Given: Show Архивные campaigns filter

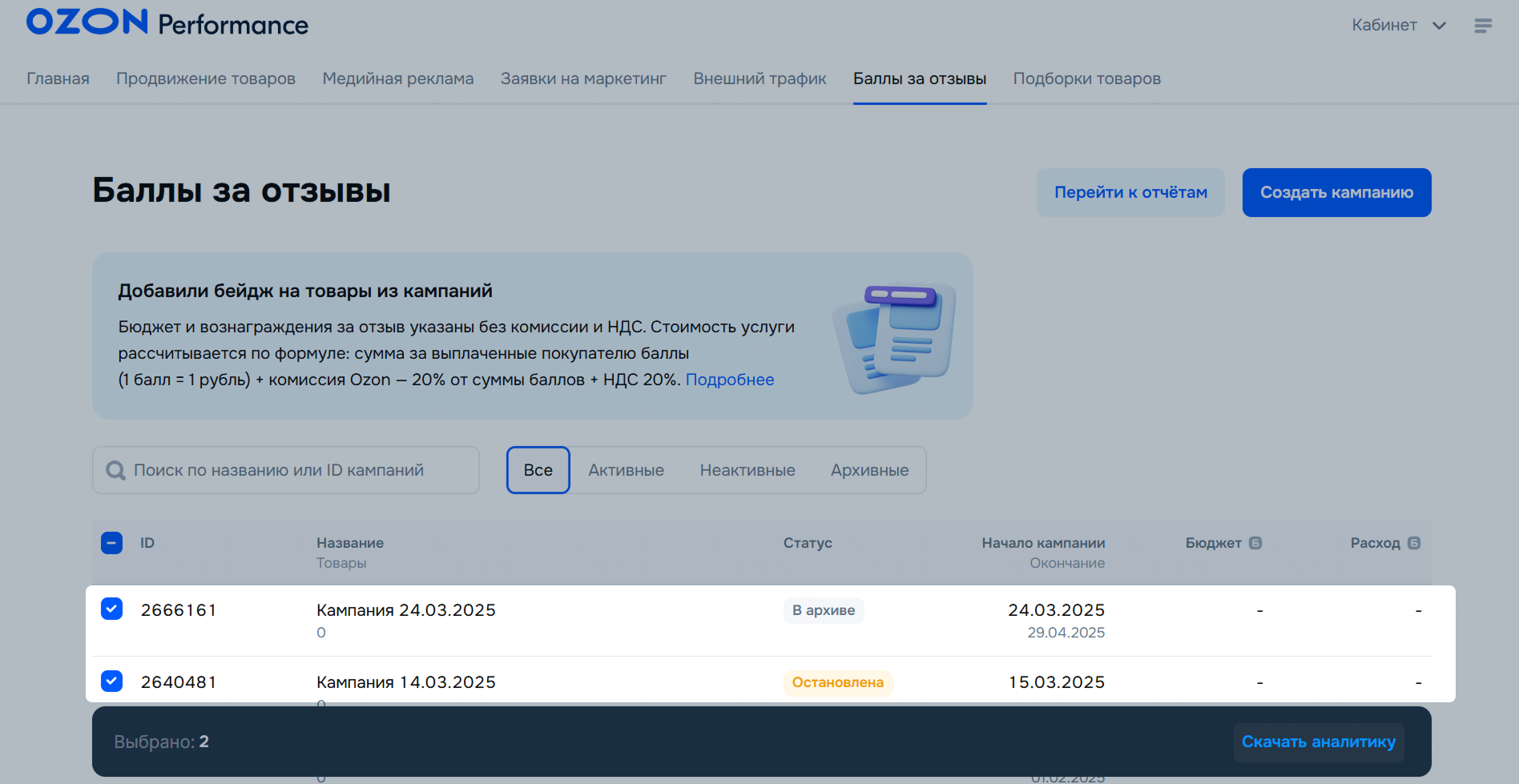Looking at the screenshot, I should pos(869,470).
